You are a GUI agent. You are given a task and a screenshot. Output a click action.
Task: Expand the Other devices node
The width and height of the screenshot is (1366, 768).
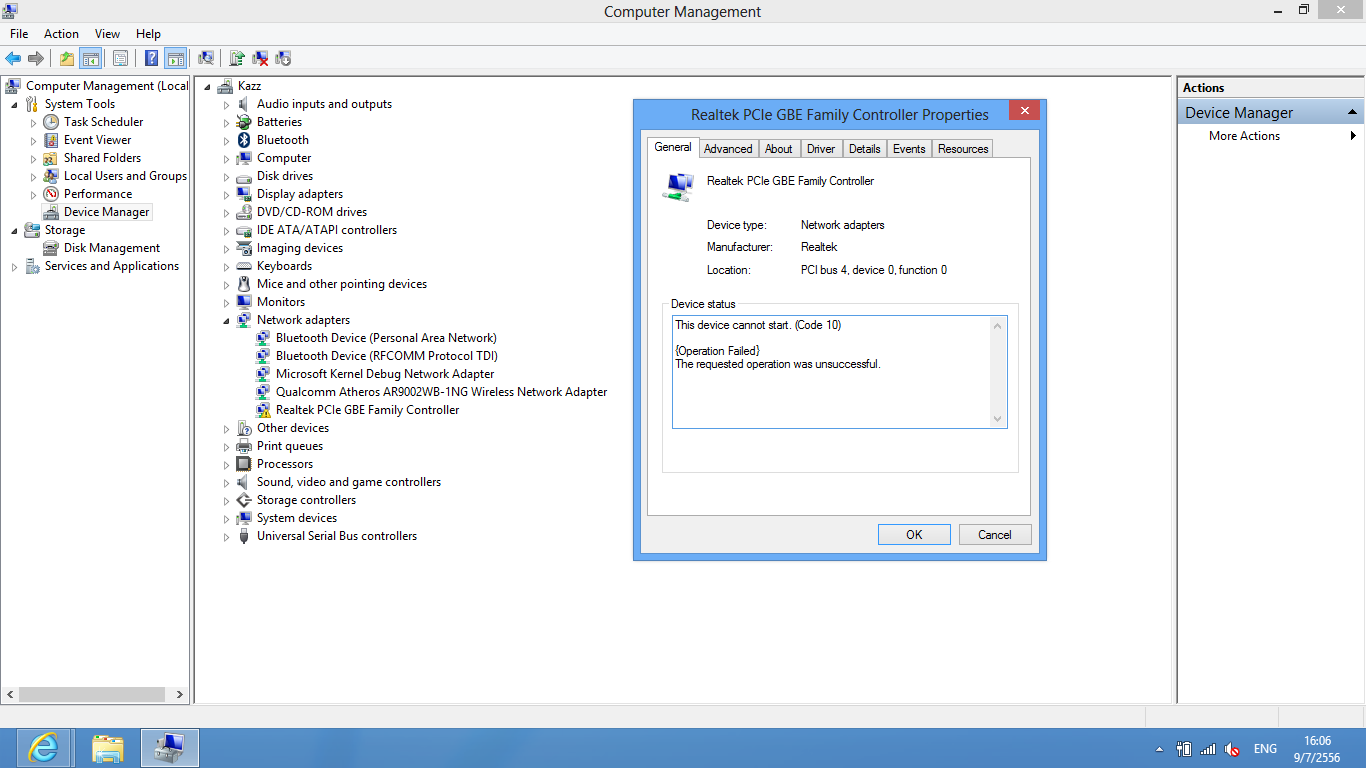pos(226,428)
